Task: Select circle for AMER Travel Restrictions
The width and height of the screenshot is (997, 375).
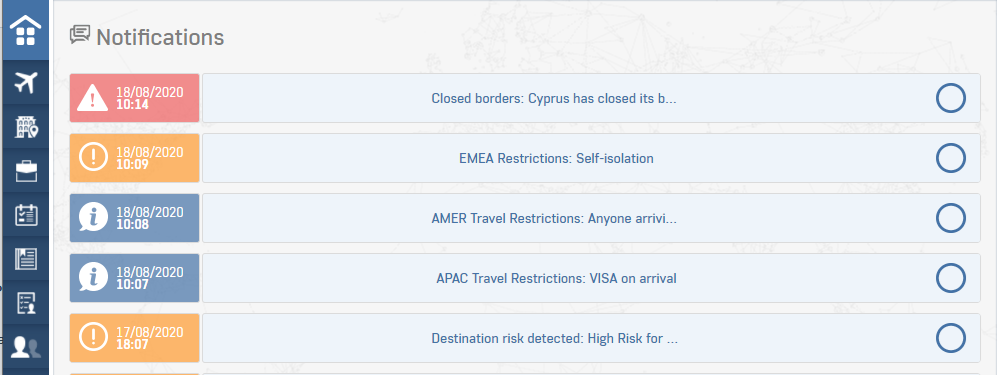Action: click(x=951, y=218)
